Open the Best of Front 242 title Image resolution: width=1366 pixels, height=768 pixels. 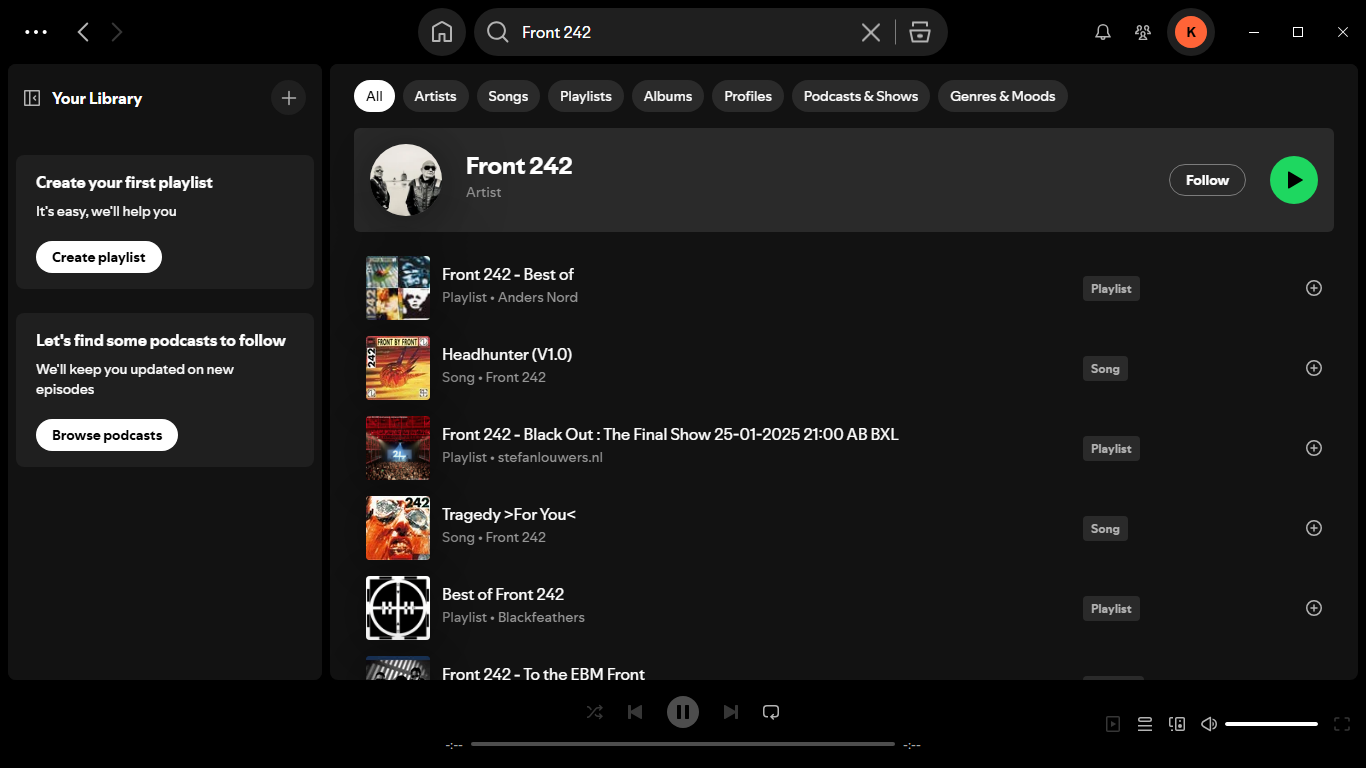503,594
